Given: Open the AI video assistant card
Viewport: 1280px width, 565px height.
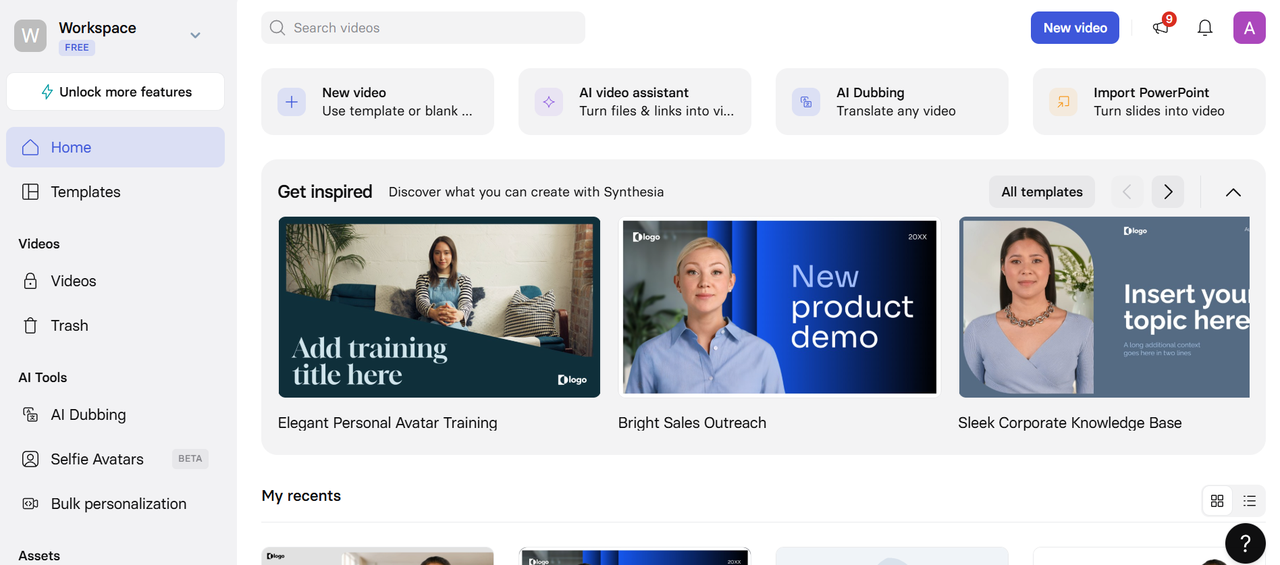Looking at the screenshot, I should point(635,101).
